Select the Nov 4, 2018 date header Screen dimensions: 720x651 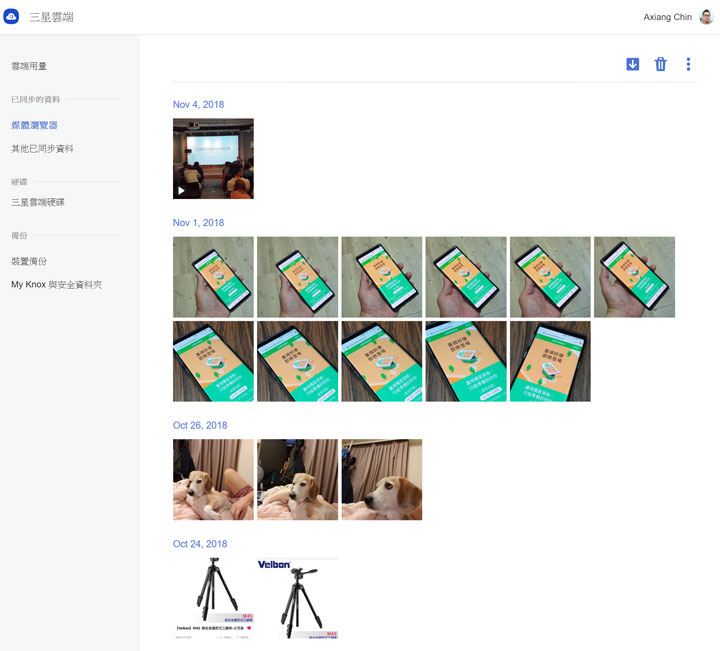coord(198,104)
